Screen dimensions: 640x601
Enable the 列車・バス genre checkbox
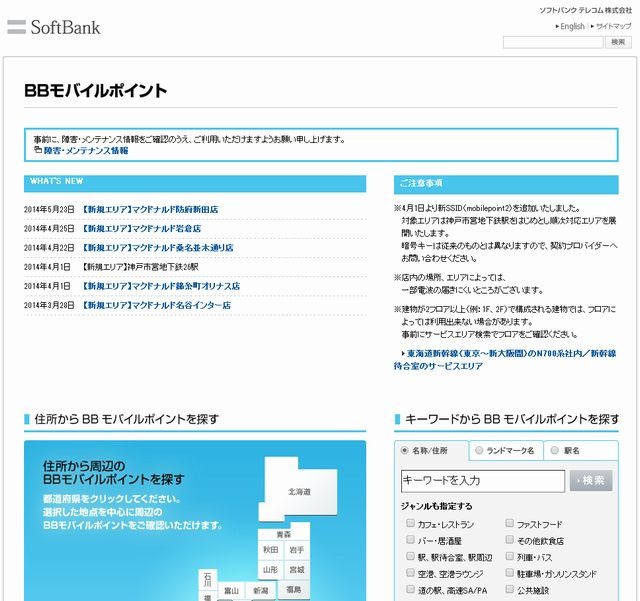click(510, 557)
